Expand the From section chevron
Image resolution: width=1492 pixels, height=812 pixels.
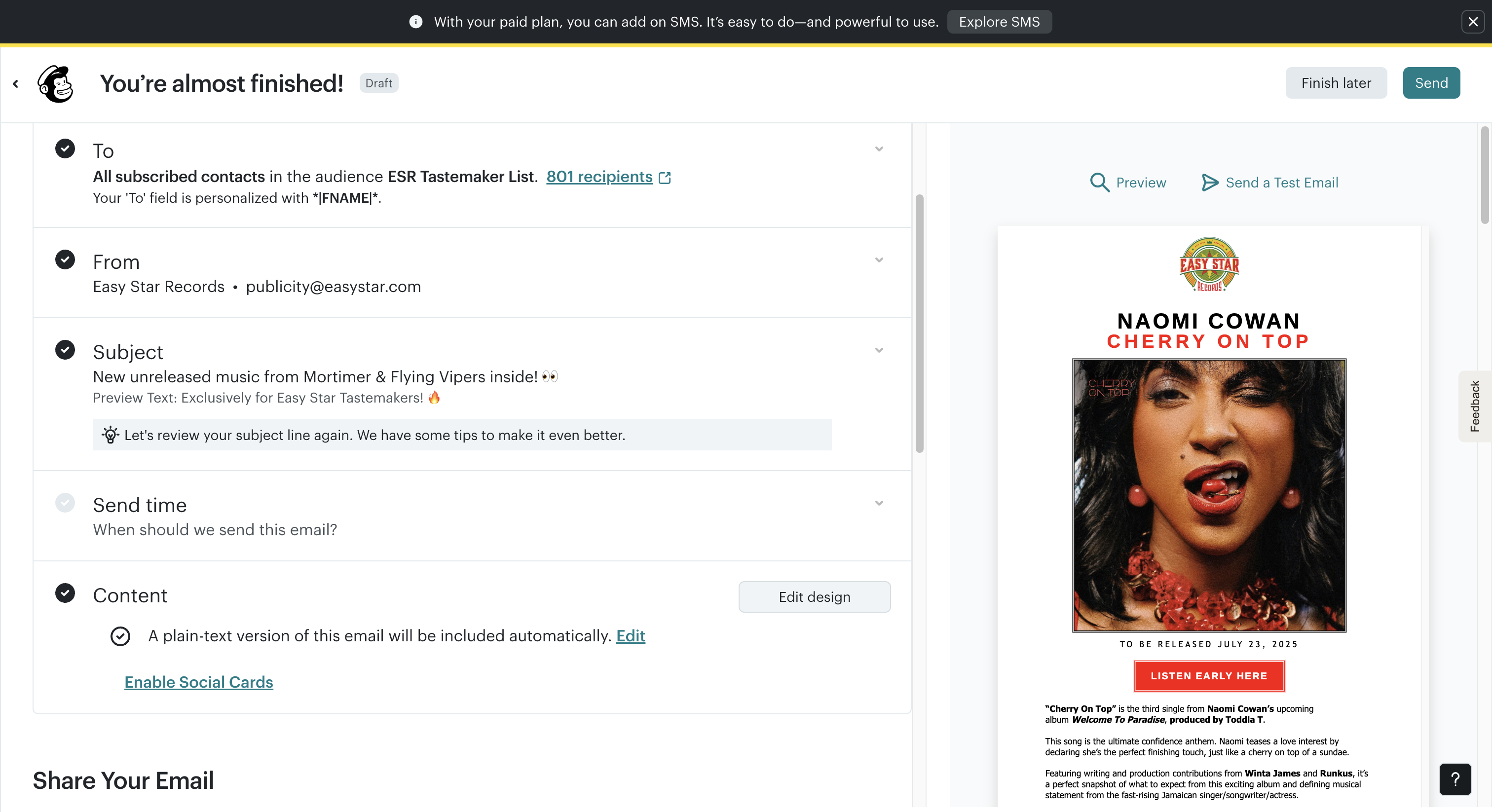(879, 260)
